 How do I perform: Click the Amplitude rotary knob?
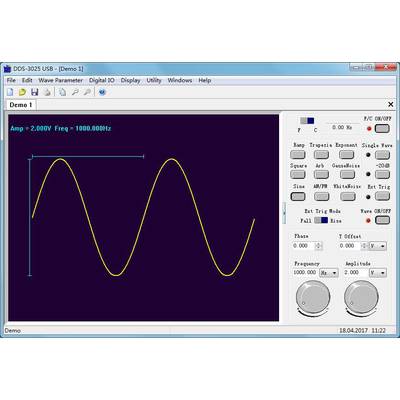[x=361, y=297]
